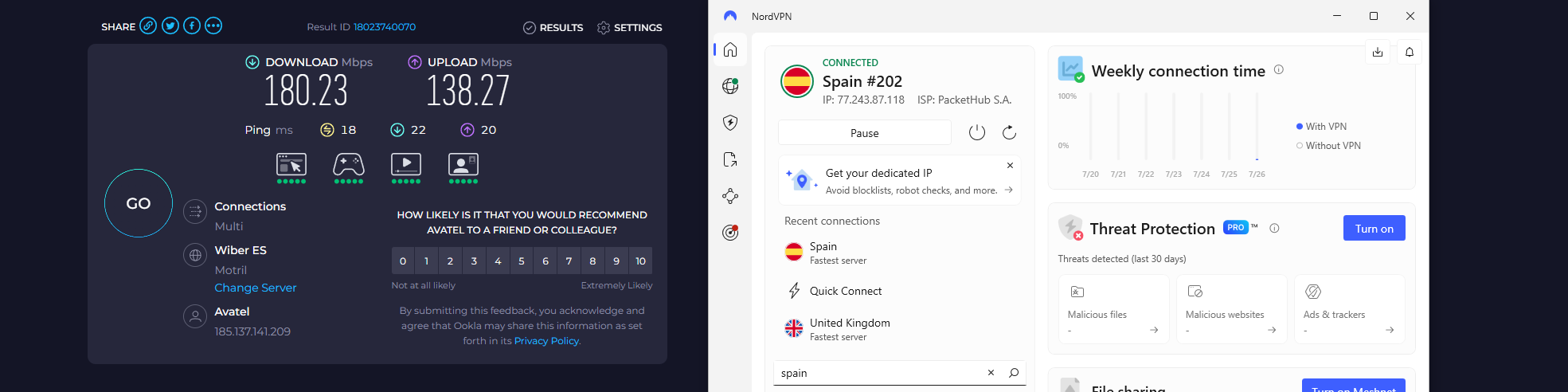This screenshot has width=1568, height=392.
Task: Open Speedtest SETTINGS page
Action: (x=629, y=28)
